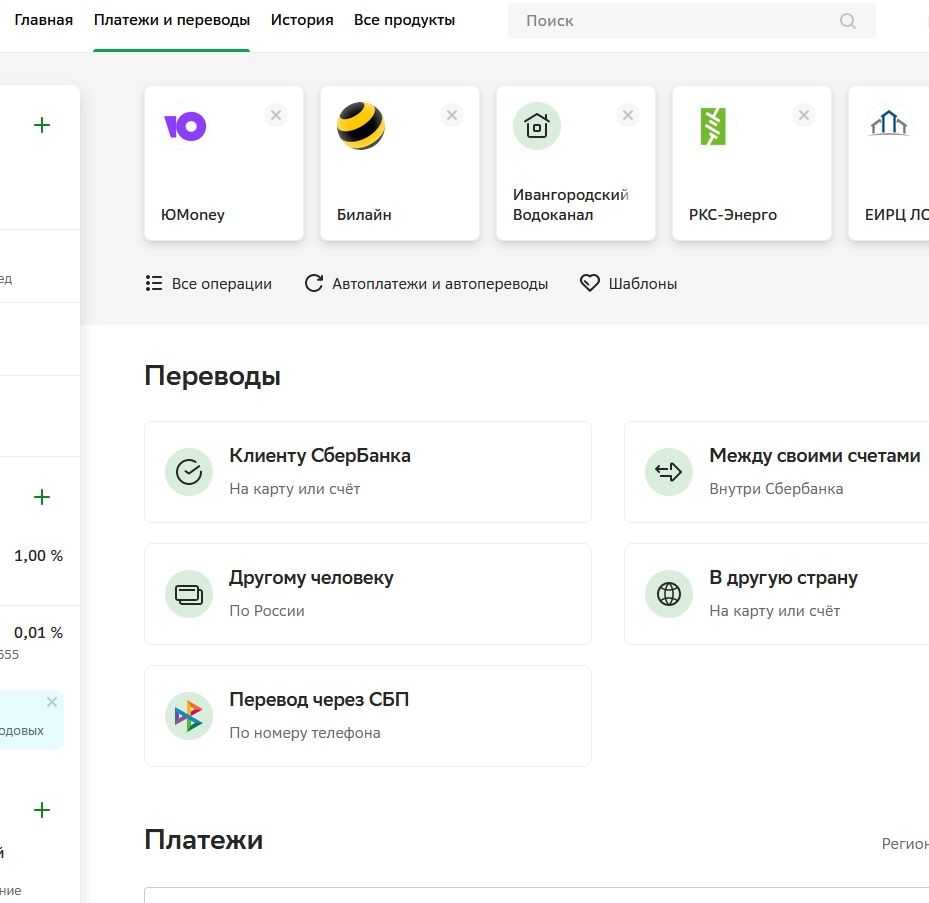
Task: Click the magnifier icon in search
Action: 848,21
